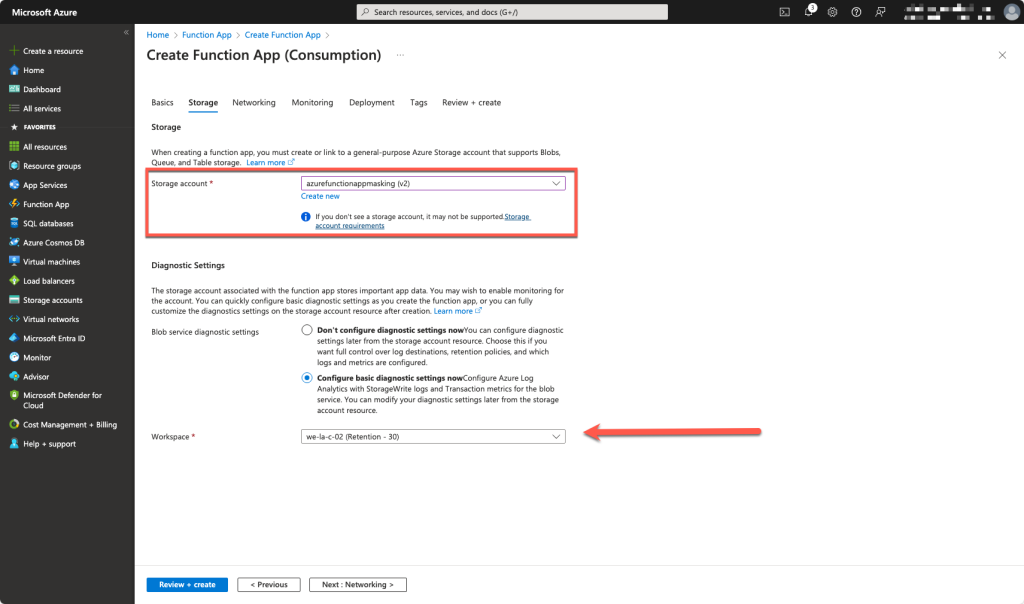Open the Storage account dropdown
The width and height of the screenshot is (1024, 604).
click(x=433, y=183)
